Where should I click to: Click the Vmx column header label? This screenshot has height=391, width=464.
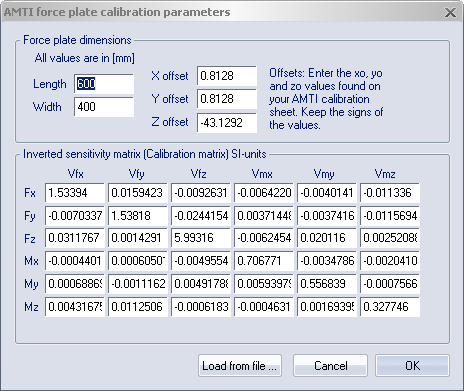[x=262, y=174]
